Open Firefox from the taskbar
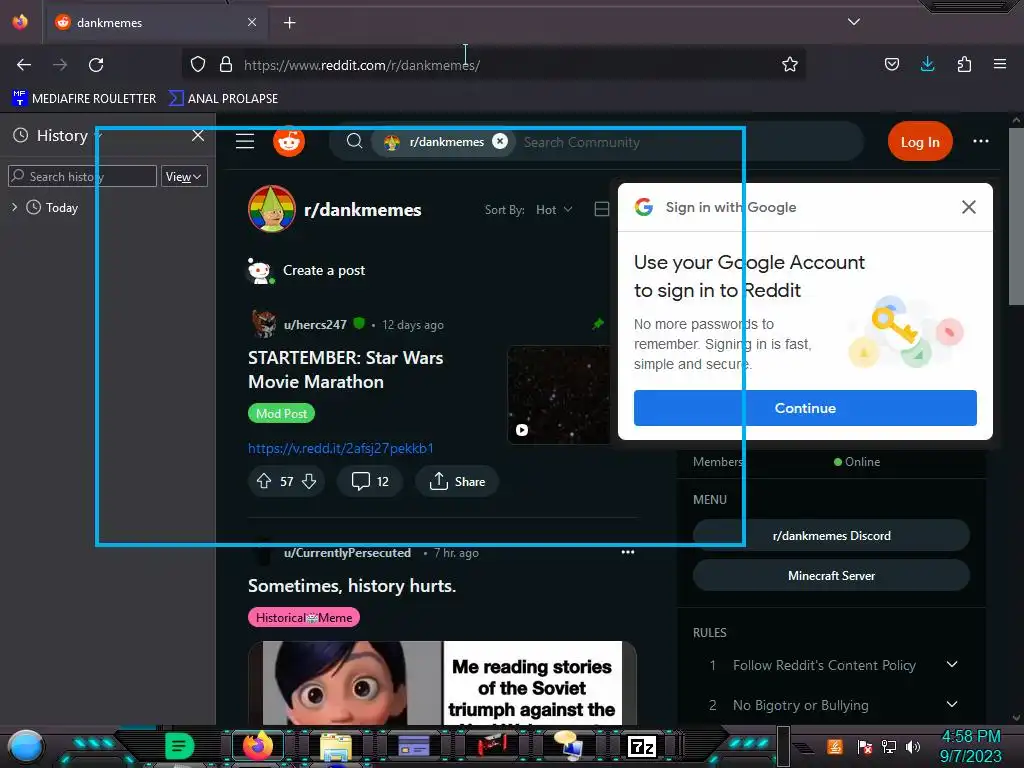Image resolution: width=1024 pixels, height=768 pixels. [257, 746]
